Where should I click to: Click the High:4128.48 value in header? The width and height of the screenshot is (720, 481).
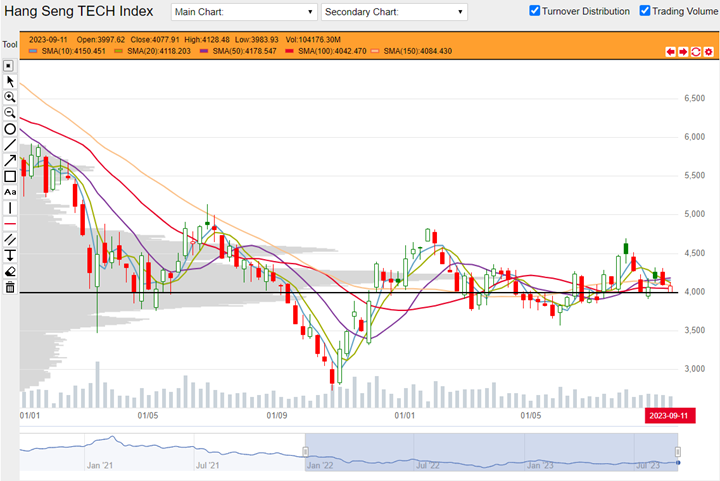point(207,39)
